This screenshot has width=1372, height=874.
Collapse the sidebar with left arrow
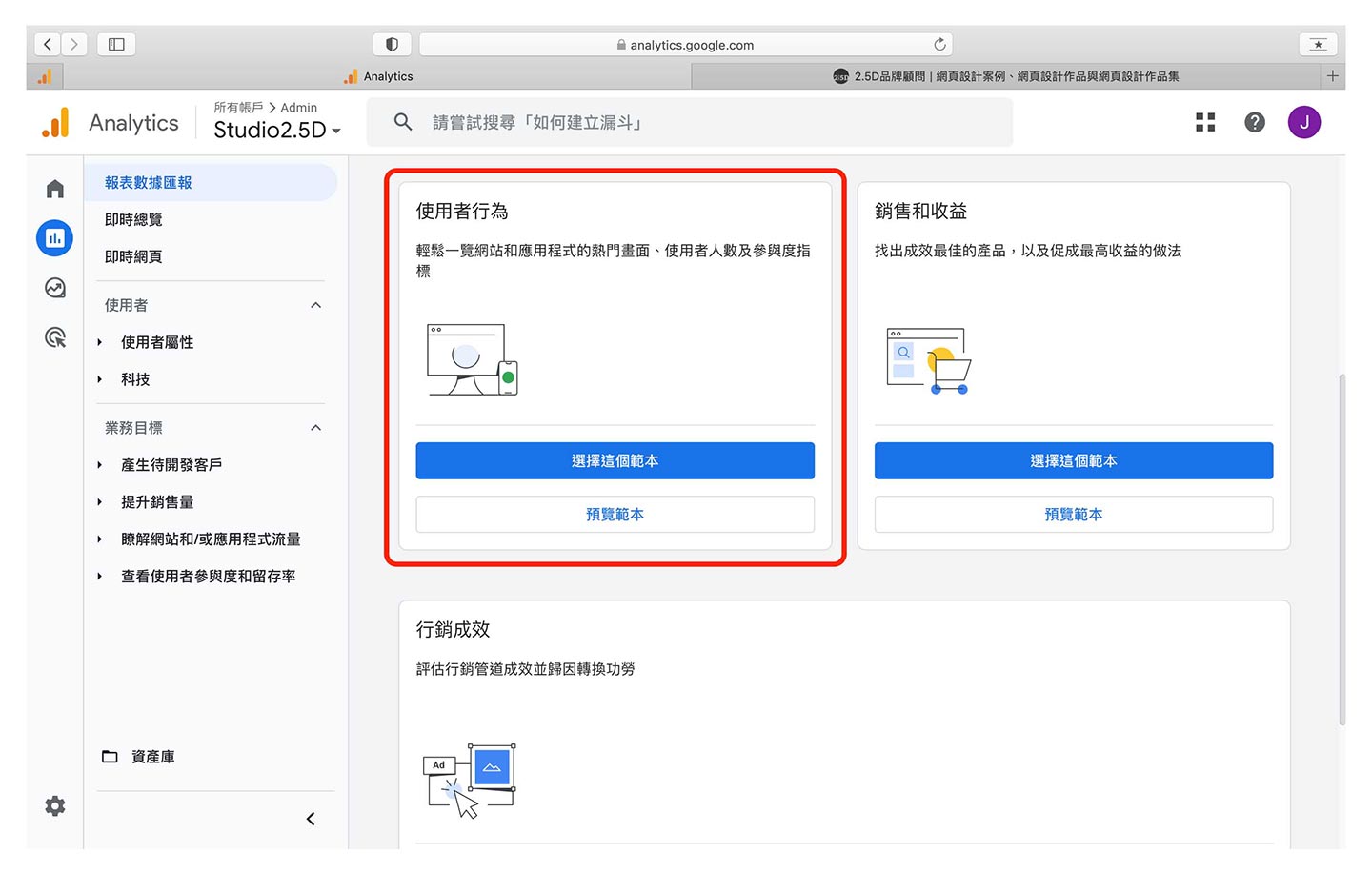pos(311,819)
